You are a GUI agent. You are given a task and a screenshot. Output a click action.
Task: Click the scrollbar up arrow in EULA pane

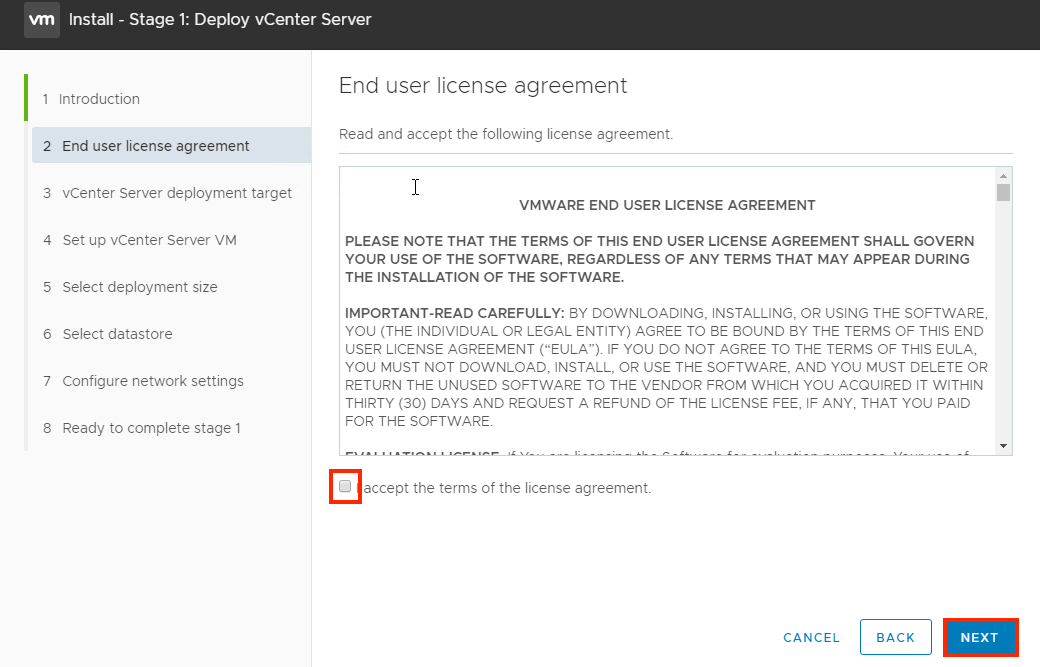(x=1004, y=174)
